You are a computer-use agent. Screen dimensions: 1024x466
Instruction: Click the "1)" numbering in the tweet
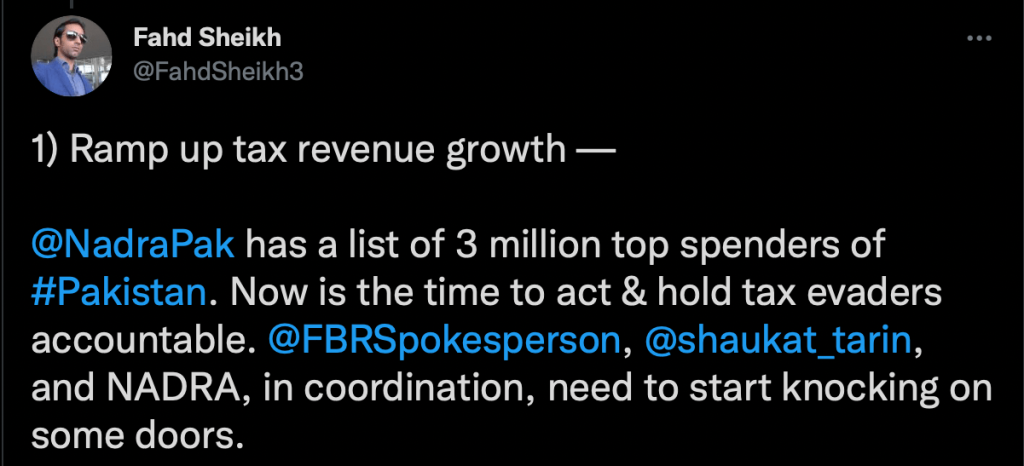(x=46, y=150)
